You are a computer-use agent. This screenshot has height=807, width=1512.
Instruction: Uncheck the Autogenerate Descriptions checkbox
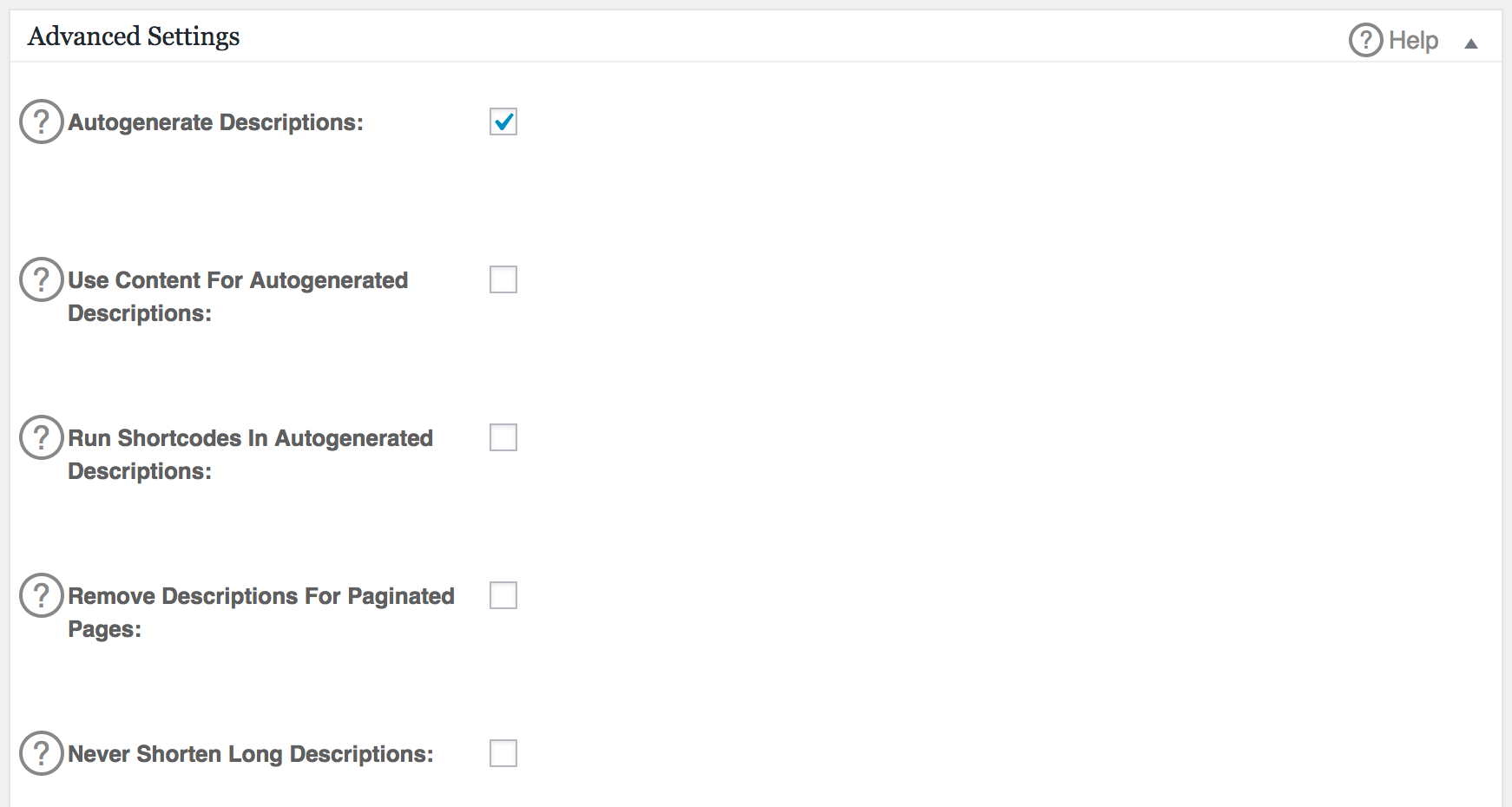(503, 122)
